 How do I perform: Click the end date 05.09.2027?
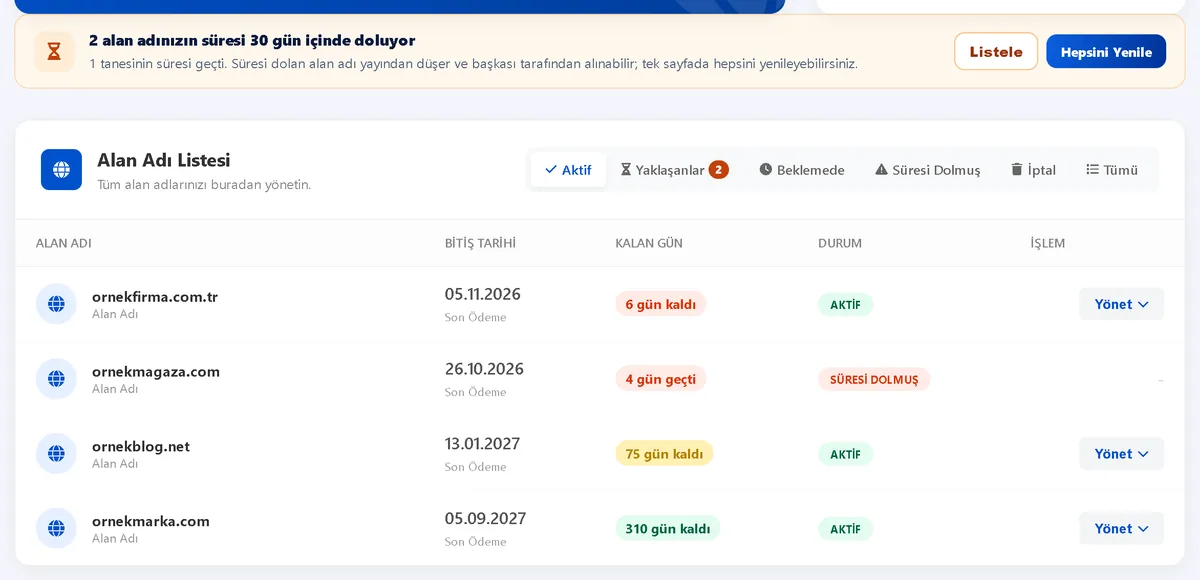tap(485, 519)
